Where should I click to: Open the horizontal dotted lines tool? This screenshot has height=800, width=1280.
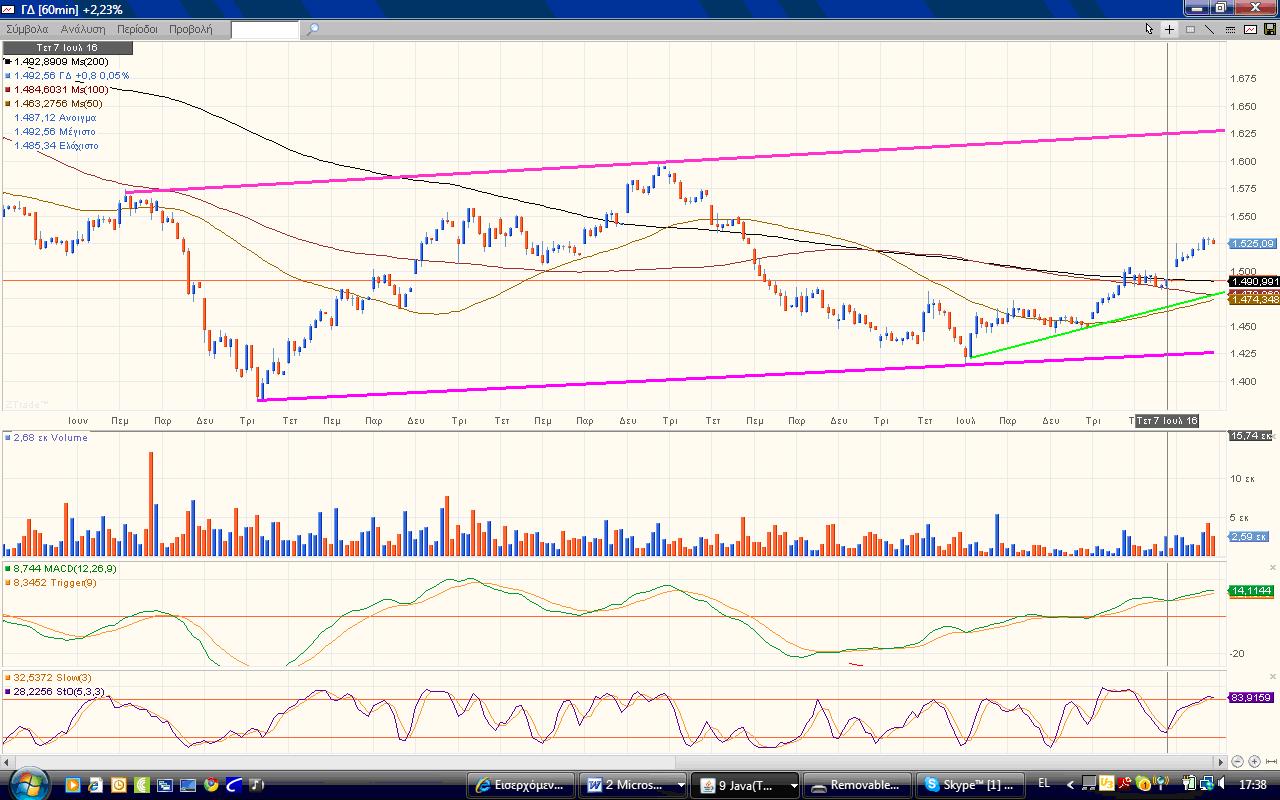pyautogui.click(x=1230, y=29)
